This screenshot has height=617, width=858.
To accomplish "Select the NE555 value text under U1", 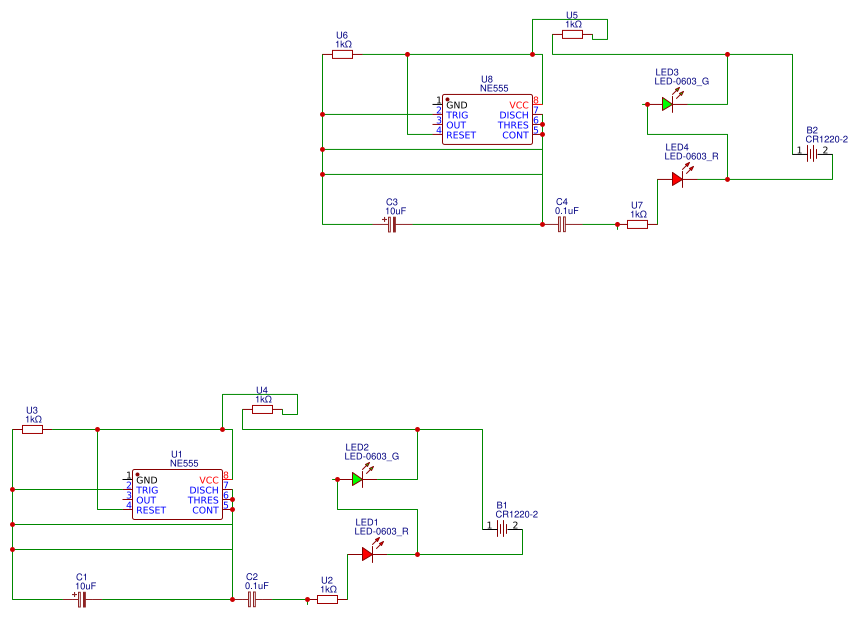I will coord(184,463).
